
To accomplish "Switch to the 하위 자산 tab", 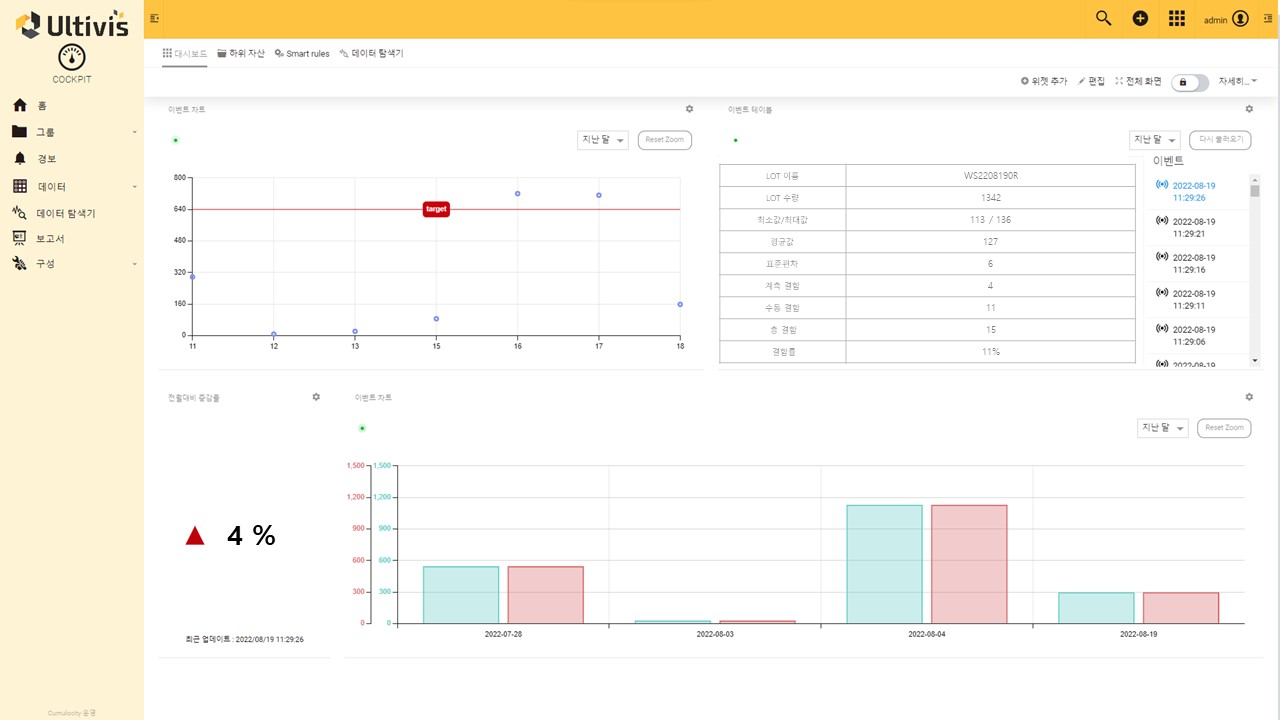I will [241, 53].
